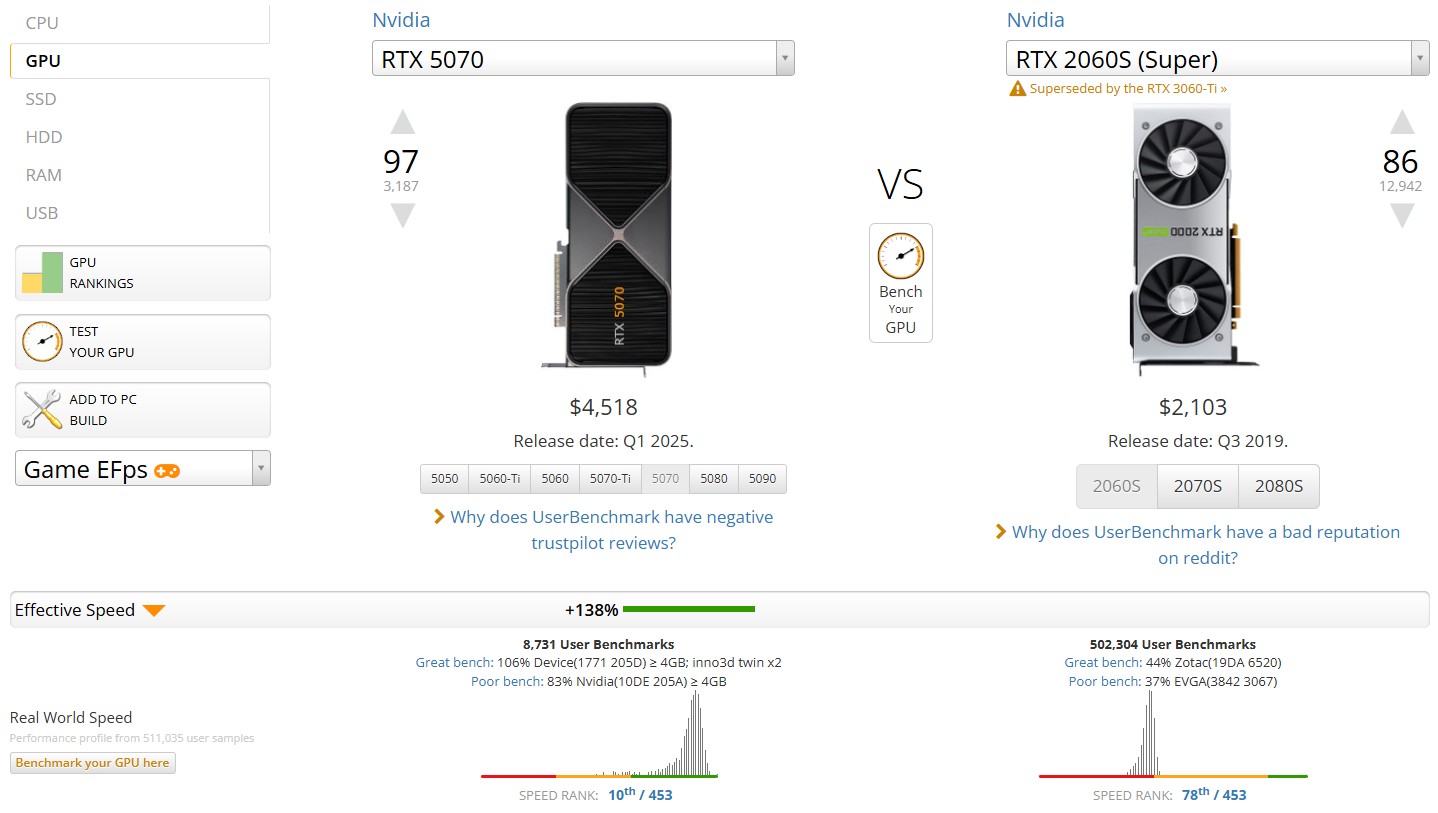1438x813 pixels.
Task: Switch to the CPU category tab
Action: (42, 22)
